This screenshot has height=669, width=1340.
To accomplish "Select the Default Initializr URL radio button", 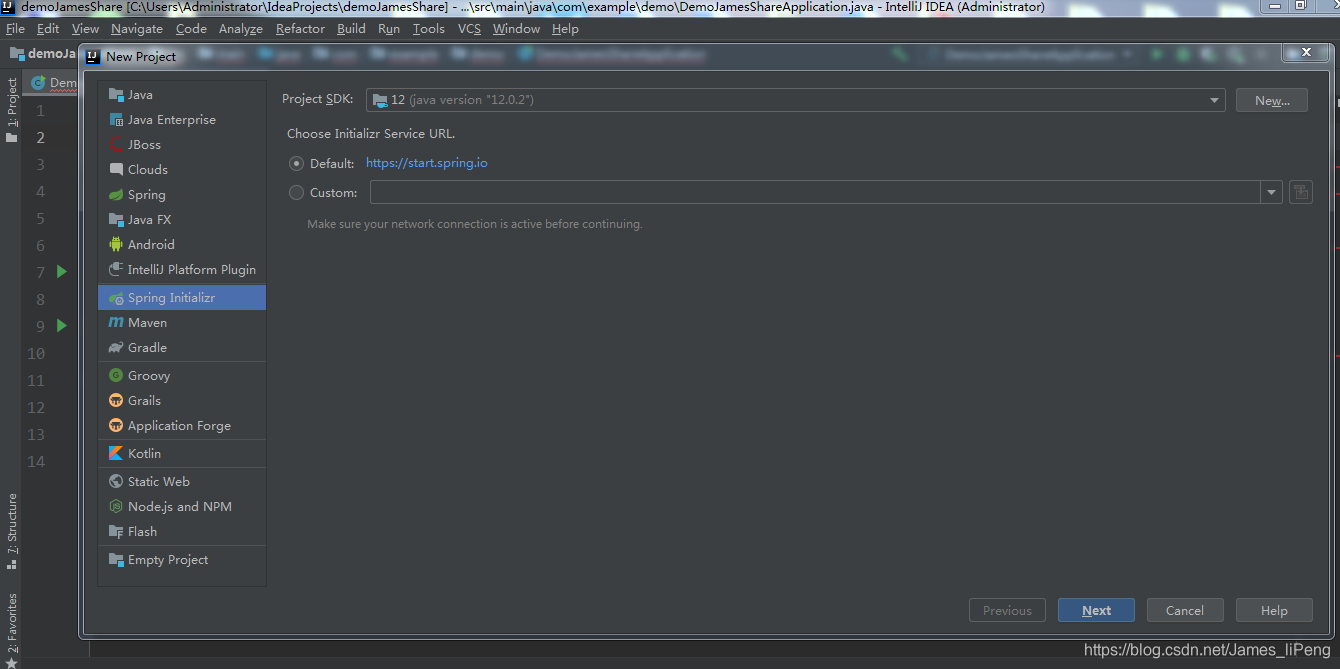I will click(x=296, y=163).
